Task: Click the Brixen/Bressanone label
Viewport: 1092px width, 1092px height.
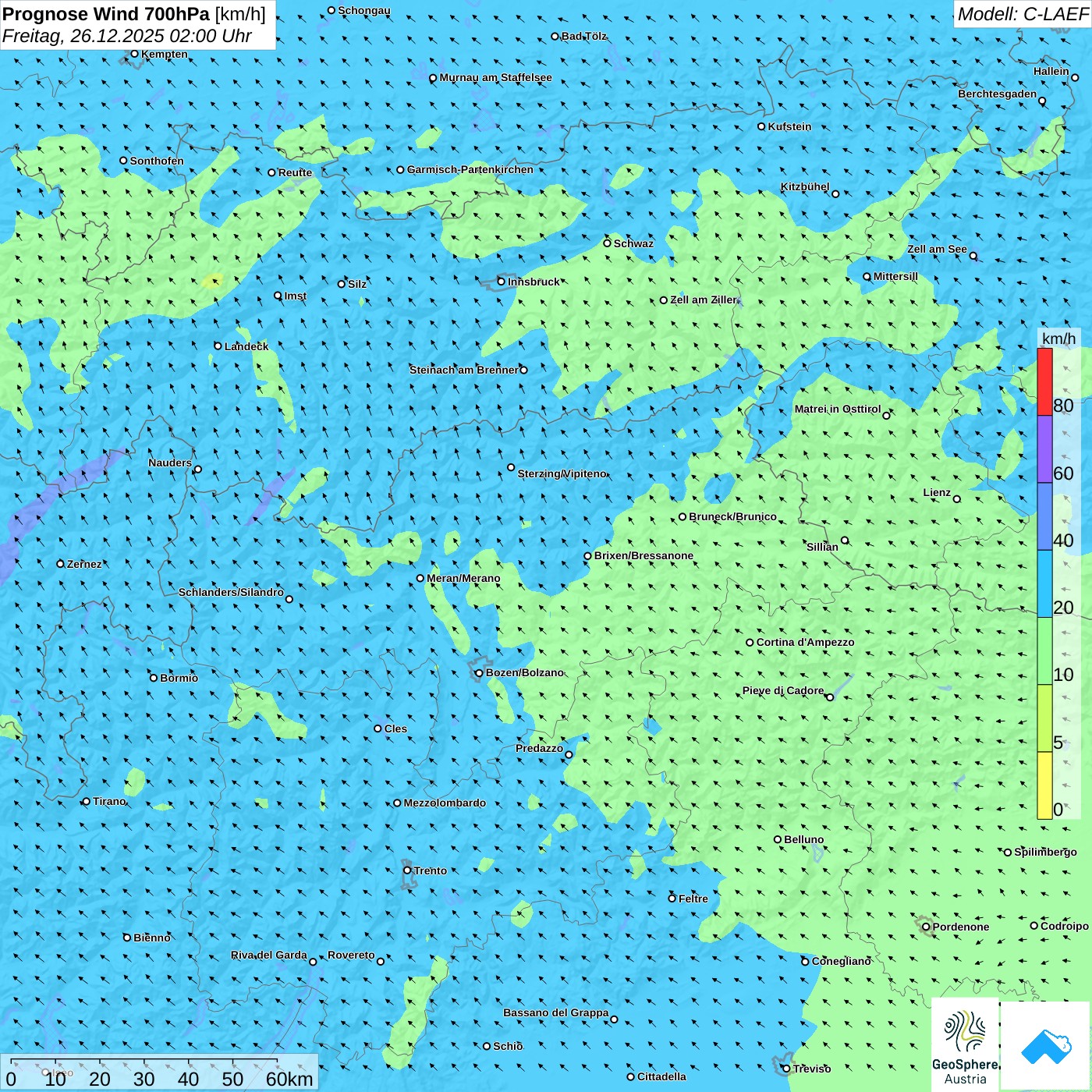Action: point(643,555)
